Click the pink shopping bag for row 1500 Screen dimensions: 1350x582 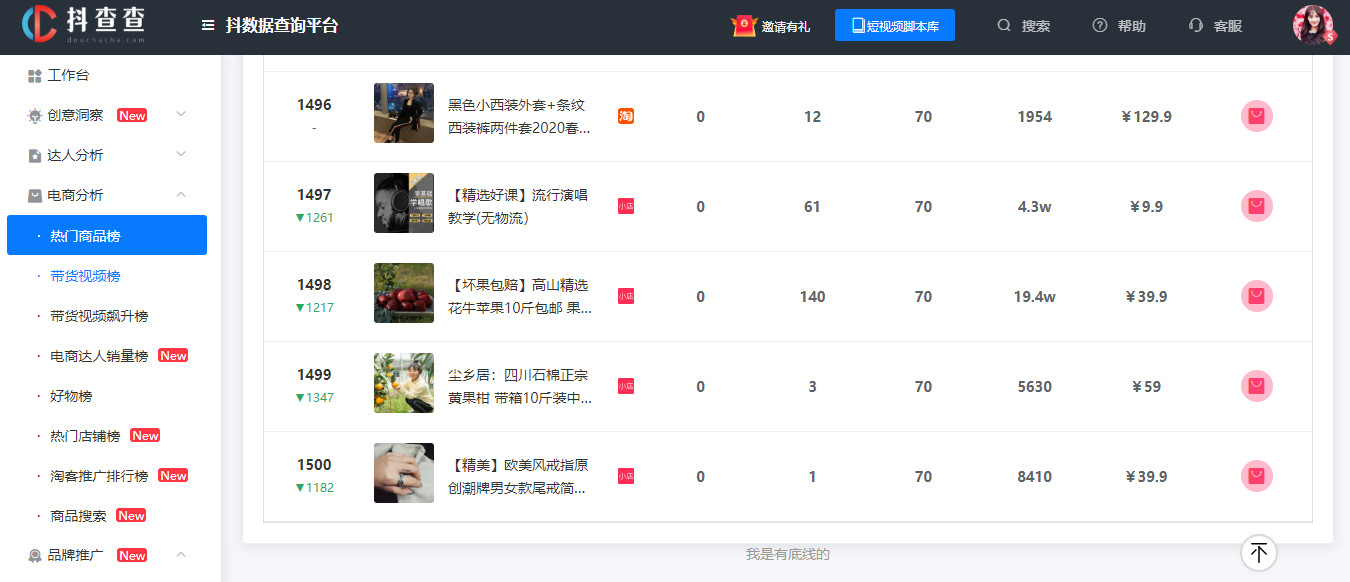(x=1256, y=477)
